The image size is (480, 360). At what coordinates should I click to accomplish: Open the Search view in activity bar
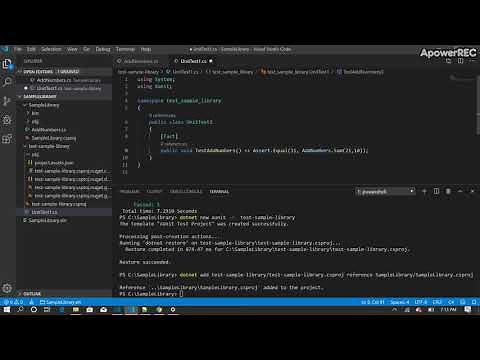(x=7, y=82)
